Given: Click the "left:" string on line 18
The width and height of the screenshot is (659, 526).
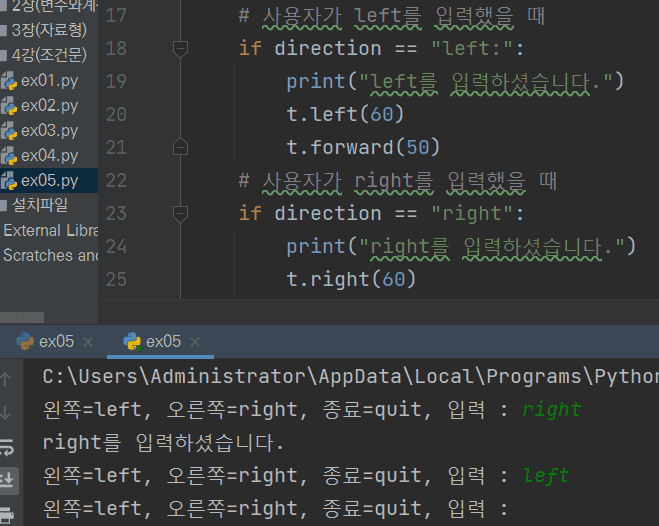Looking at the screenshot, I should coord(472,49).
